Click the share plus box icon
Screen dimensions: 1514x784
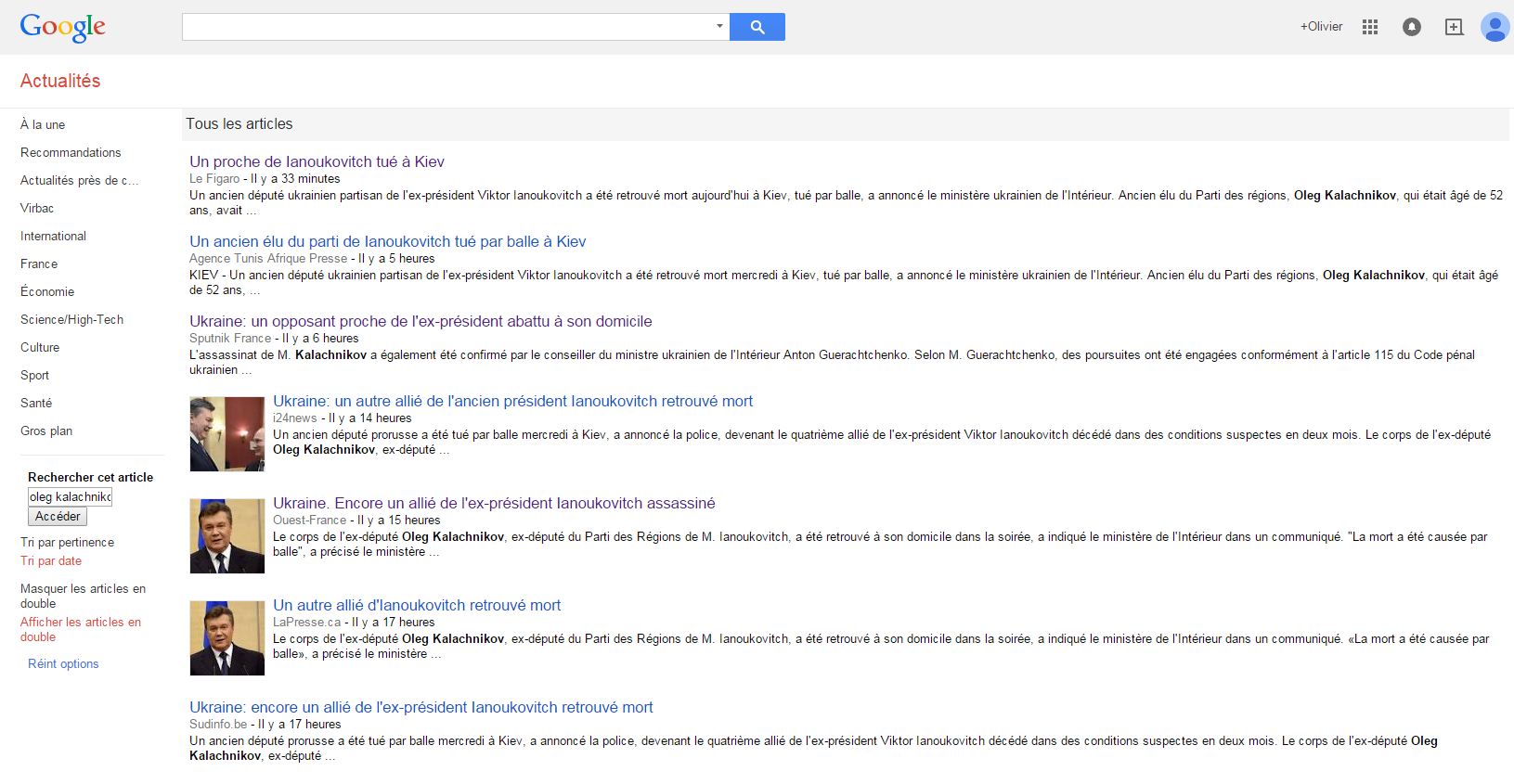click(1454, 27)
